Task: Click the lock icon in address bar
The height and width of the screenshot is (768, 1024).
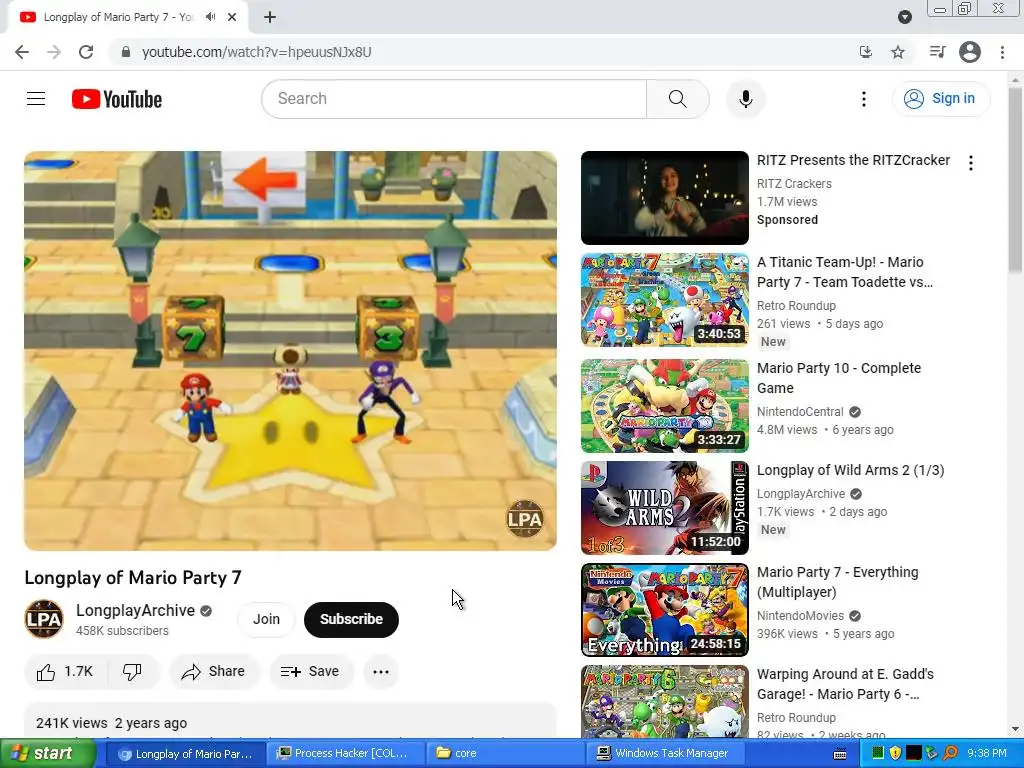Action: [126, 52]
